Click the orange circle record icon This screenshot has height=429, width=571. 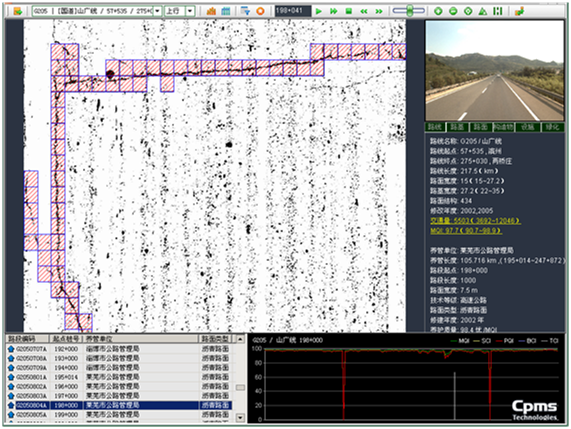click(x=260, y=11)
